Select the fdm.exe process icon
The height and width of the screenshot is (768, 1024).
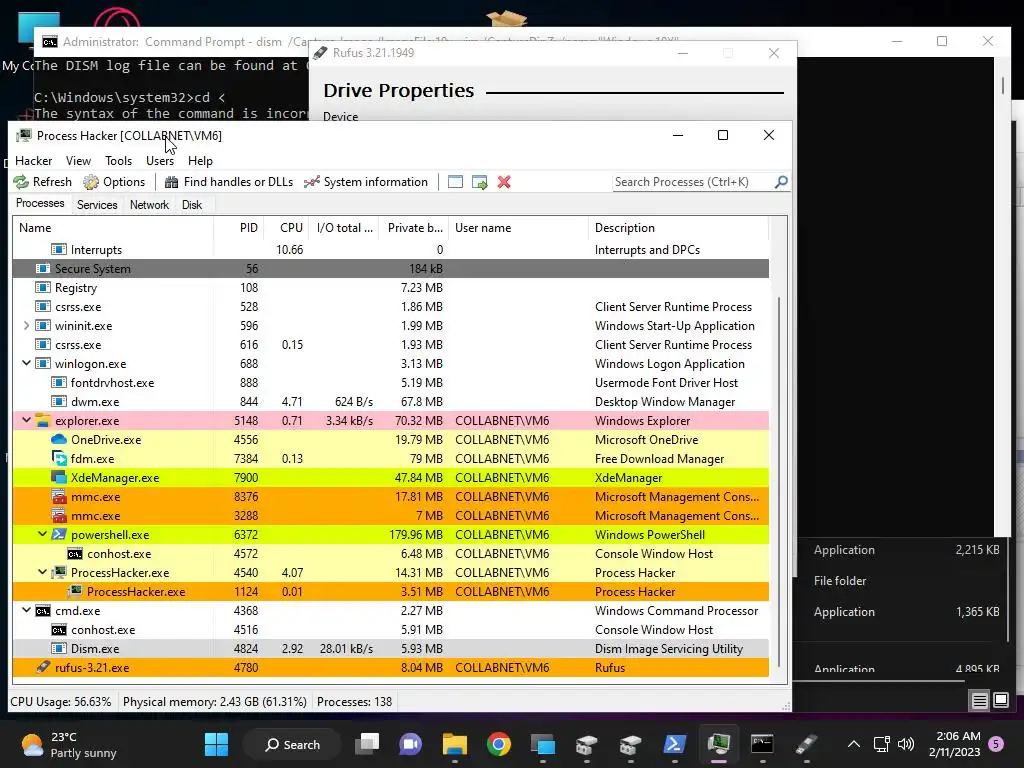tap(59, 458)
